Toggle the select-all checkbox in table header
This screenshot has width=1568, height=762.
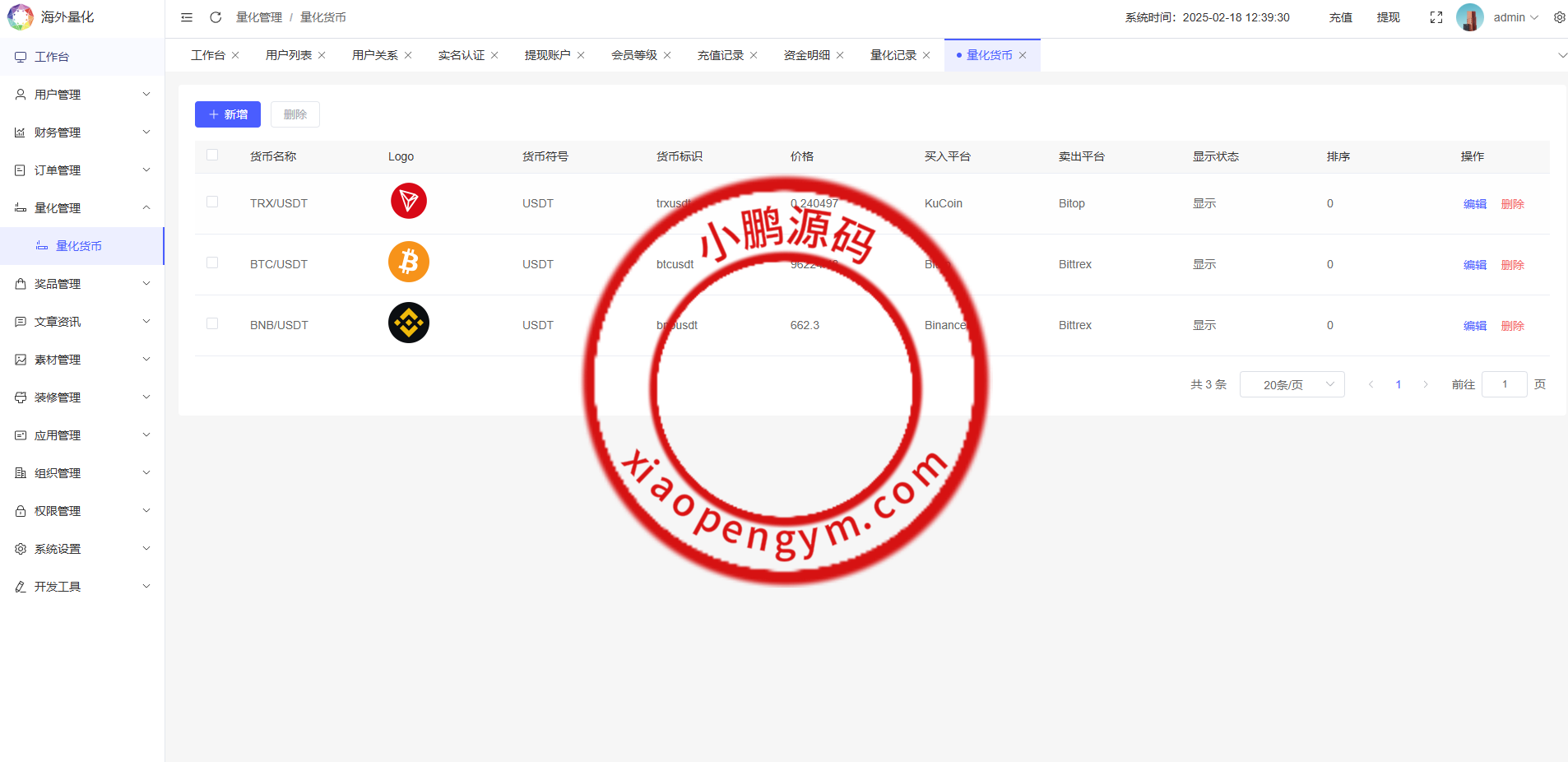pyautogui.click(x=212, y=155)
